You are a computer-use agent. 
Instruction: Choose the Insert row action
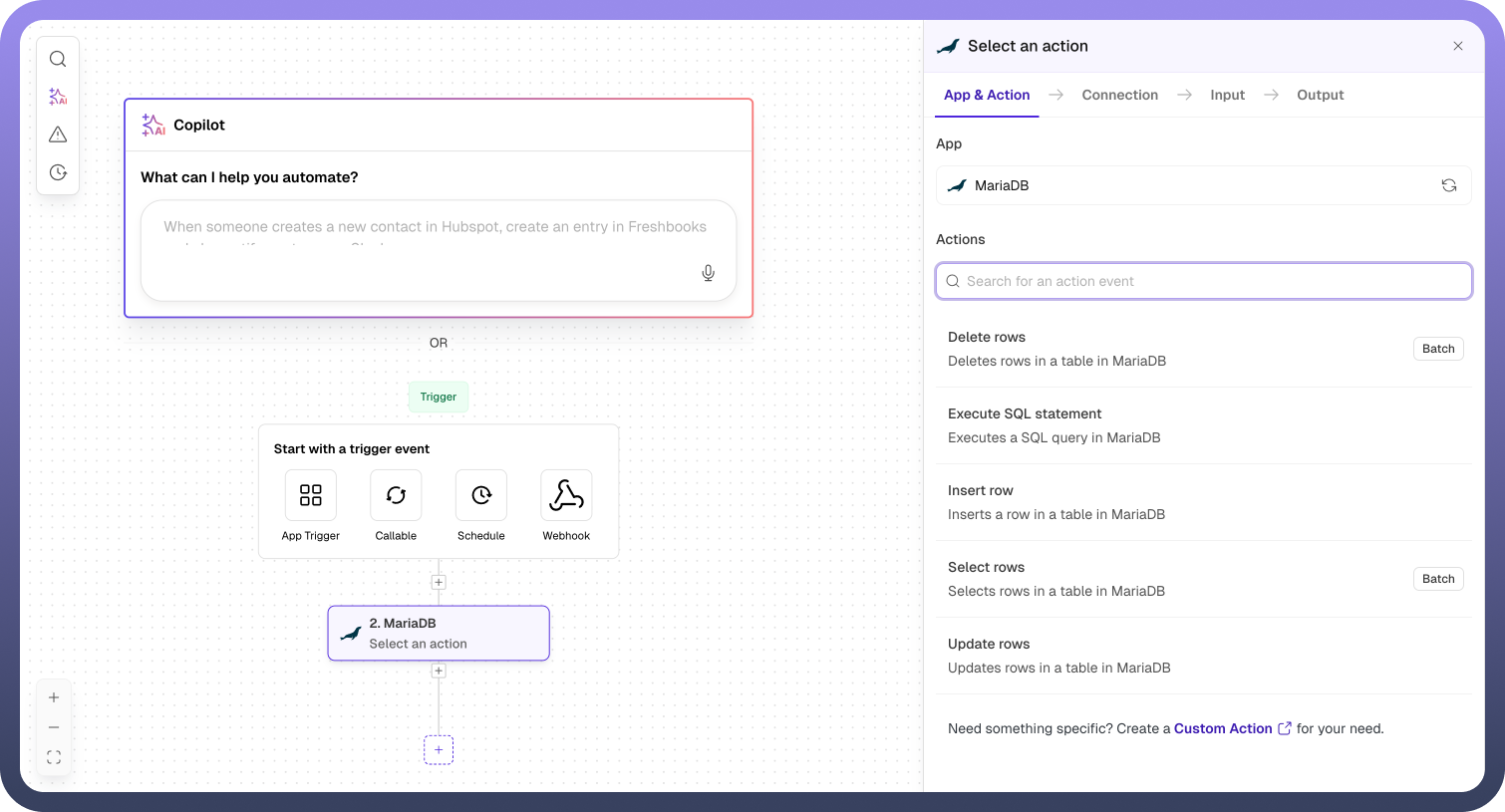point(1204,502)
